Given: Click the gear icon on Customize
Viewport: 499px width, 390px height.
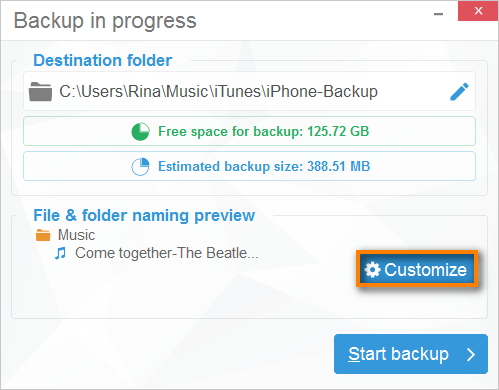Looking at the screenshot, I should (x=372, y=269).
